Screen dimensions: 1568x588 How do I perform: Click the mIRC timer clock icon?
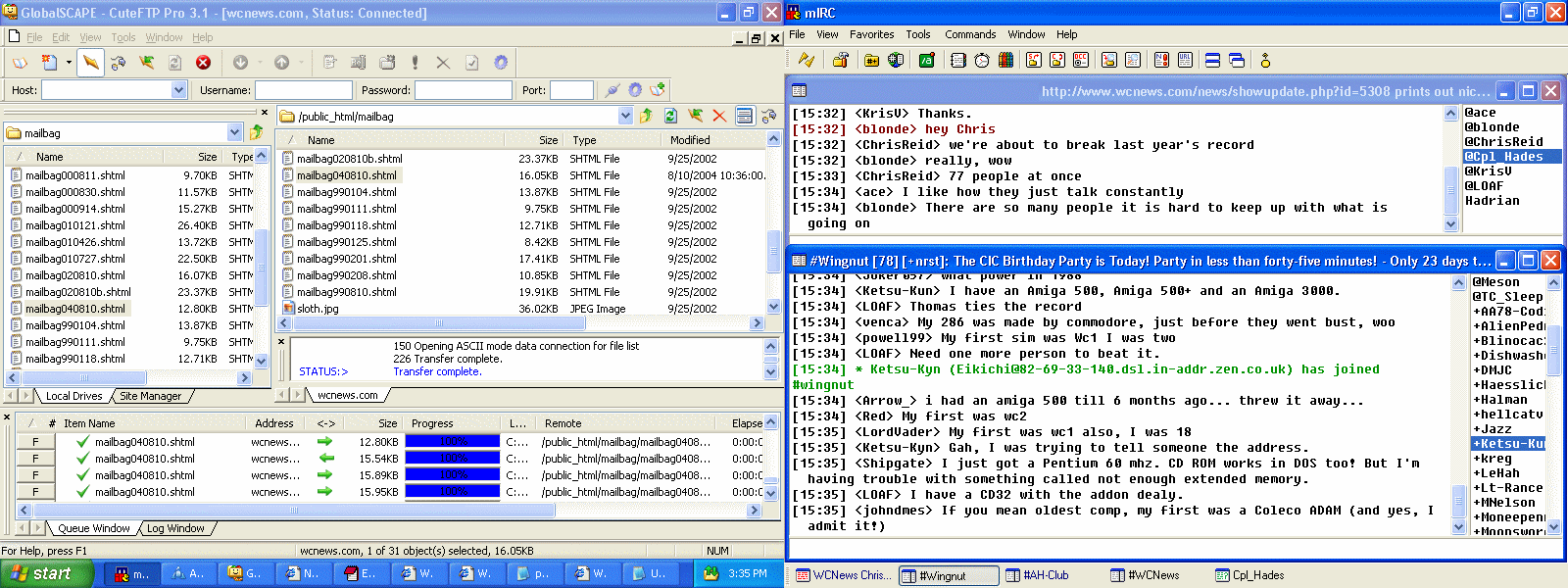tap(982, 60)
